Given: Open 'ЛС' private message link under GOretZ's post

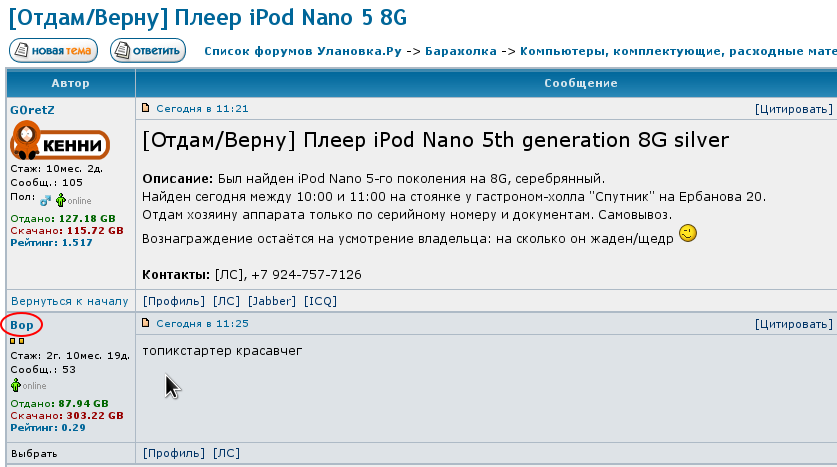Looking at the screenshot, I should click(x=226, y=301).
